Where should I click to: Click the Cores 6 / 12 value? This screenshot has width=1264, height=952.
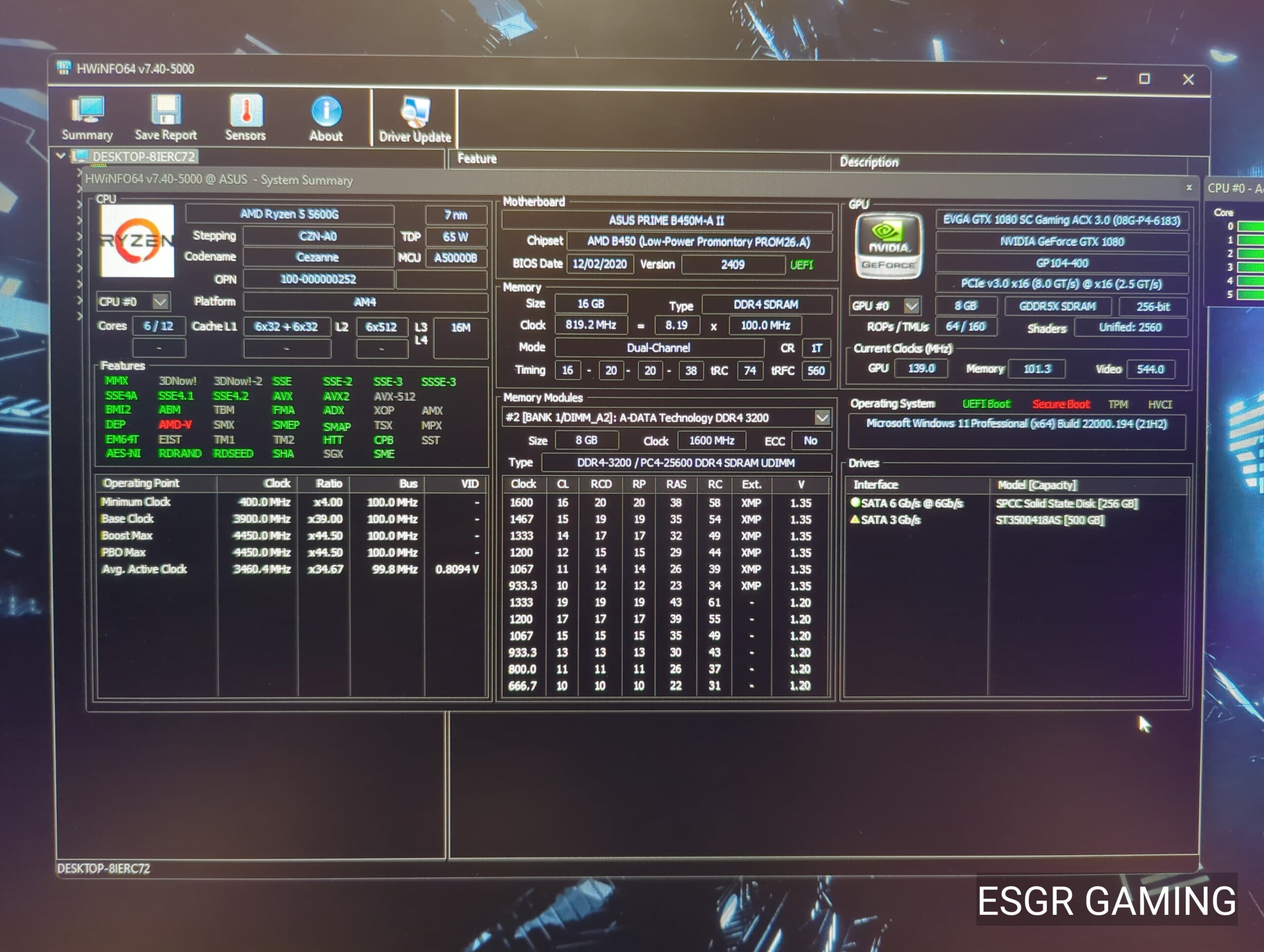(x=158, y=326)
